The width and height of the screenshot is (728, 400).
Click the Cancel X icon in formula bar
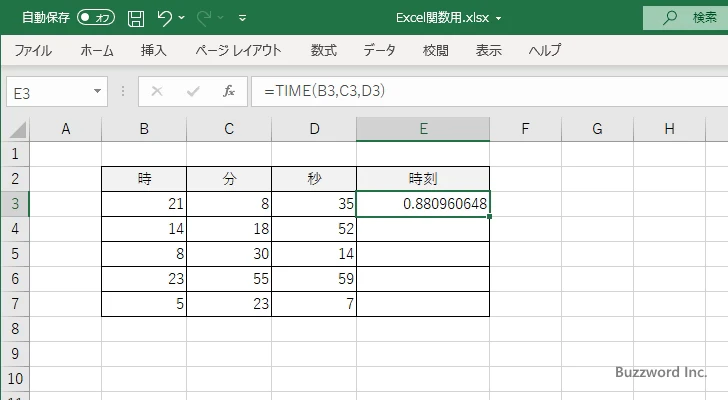click(156, 92)
